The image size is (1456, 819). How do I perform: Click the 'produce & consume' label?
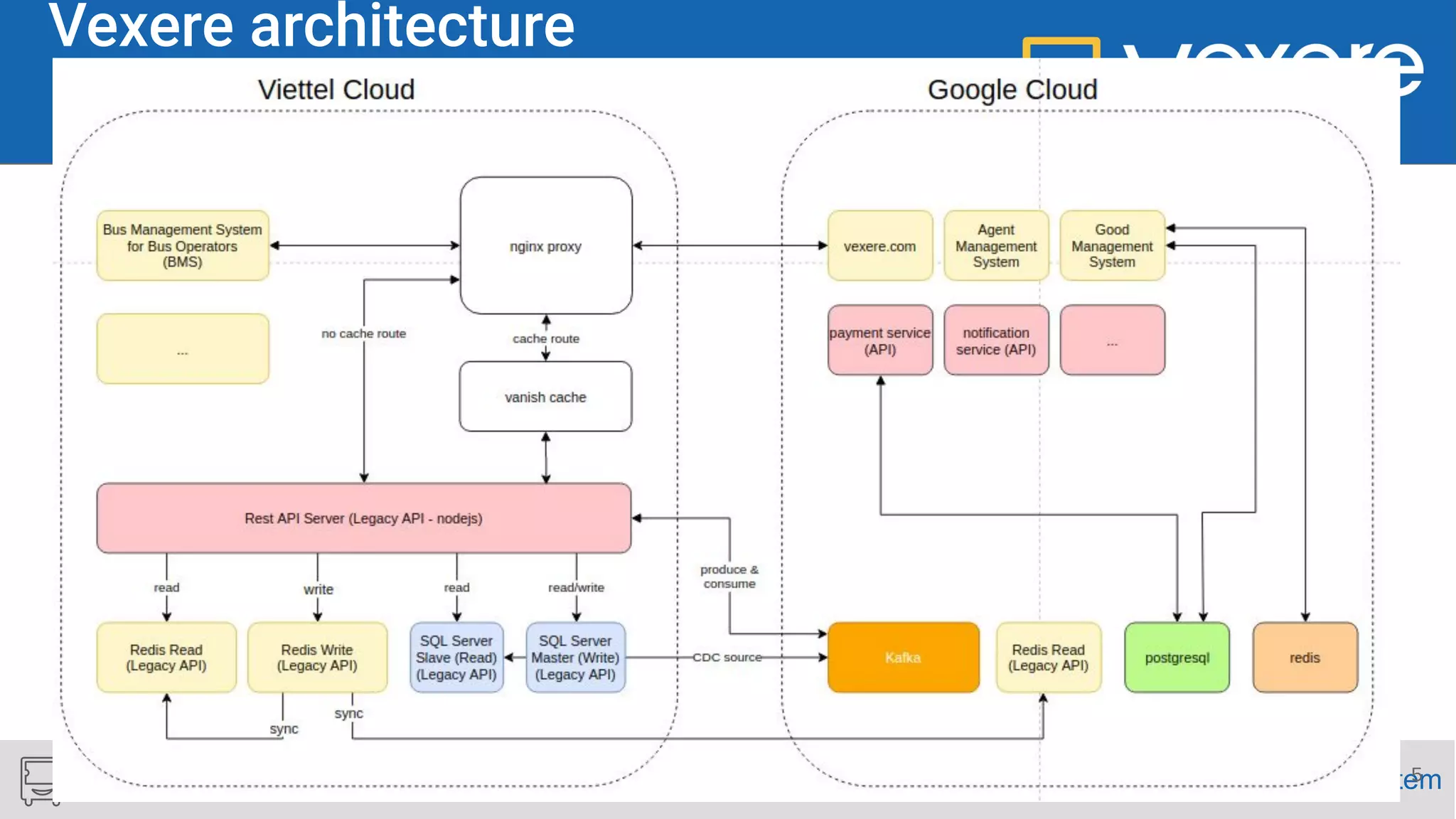coord(729,577)
